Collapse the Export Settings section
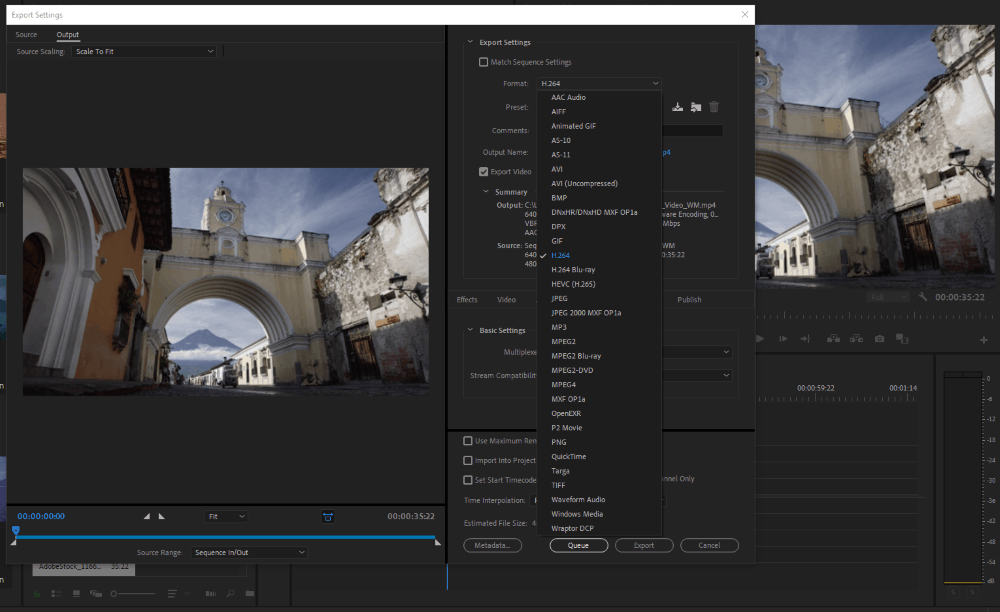The height and width of the screenshot is (612, 1000). pos(470,42)
